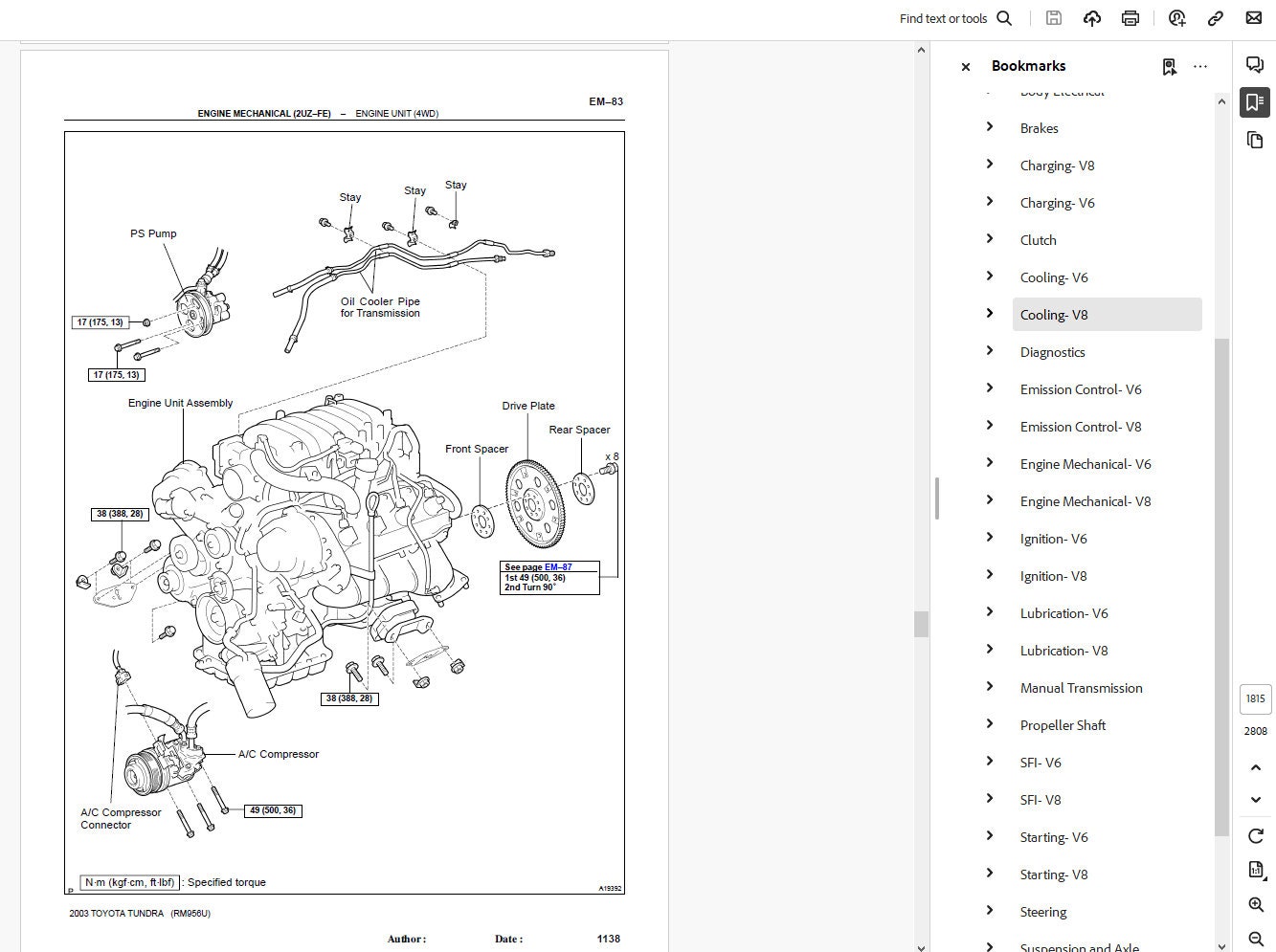Viewport: 1276px width, 952px height.
Task: Open the search magnifier in Find text or tools
Action: [x=1004, y=18]
